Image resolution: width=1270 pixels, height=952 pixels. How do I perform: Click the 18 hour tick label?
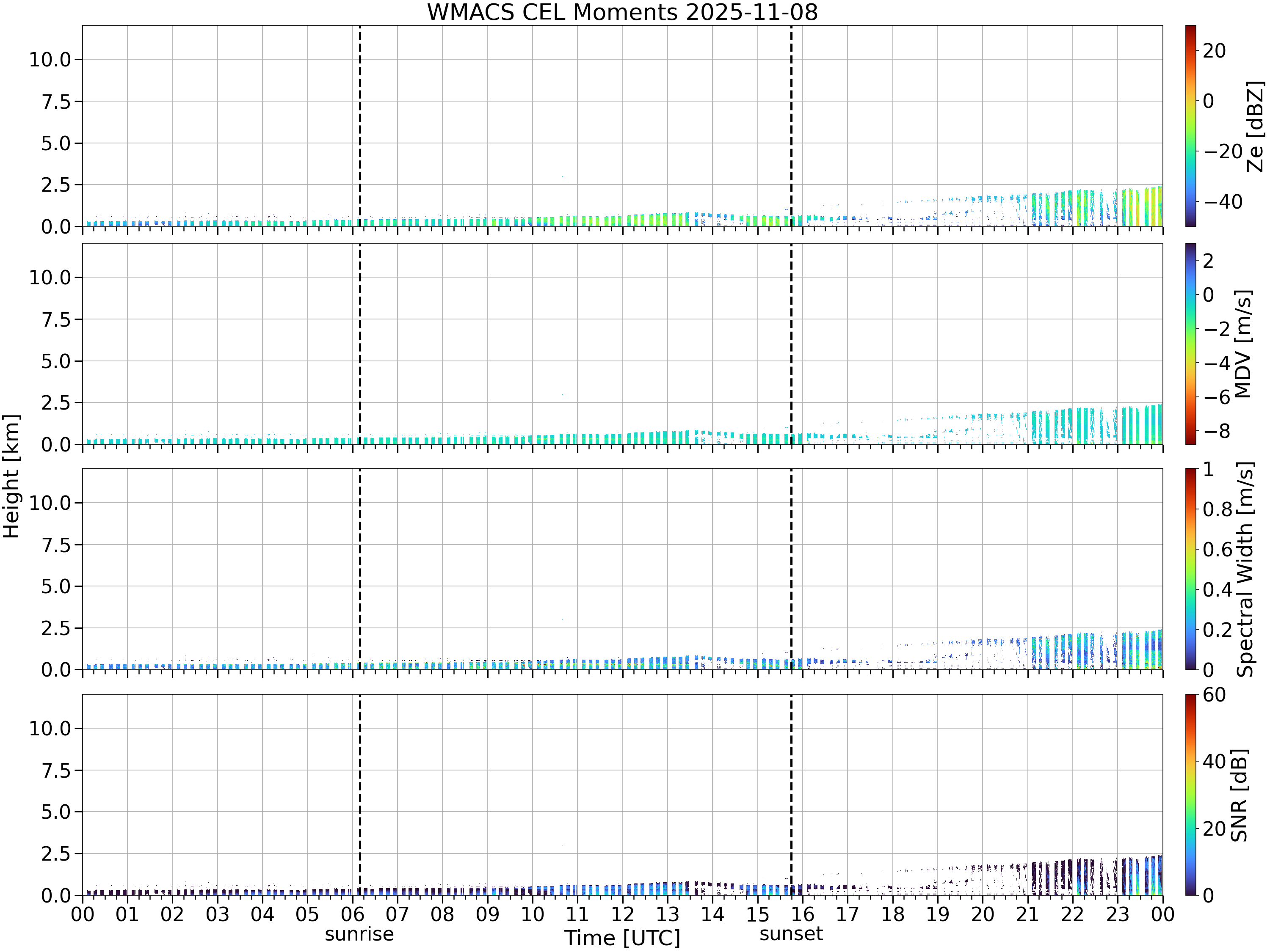click(893, 914)
